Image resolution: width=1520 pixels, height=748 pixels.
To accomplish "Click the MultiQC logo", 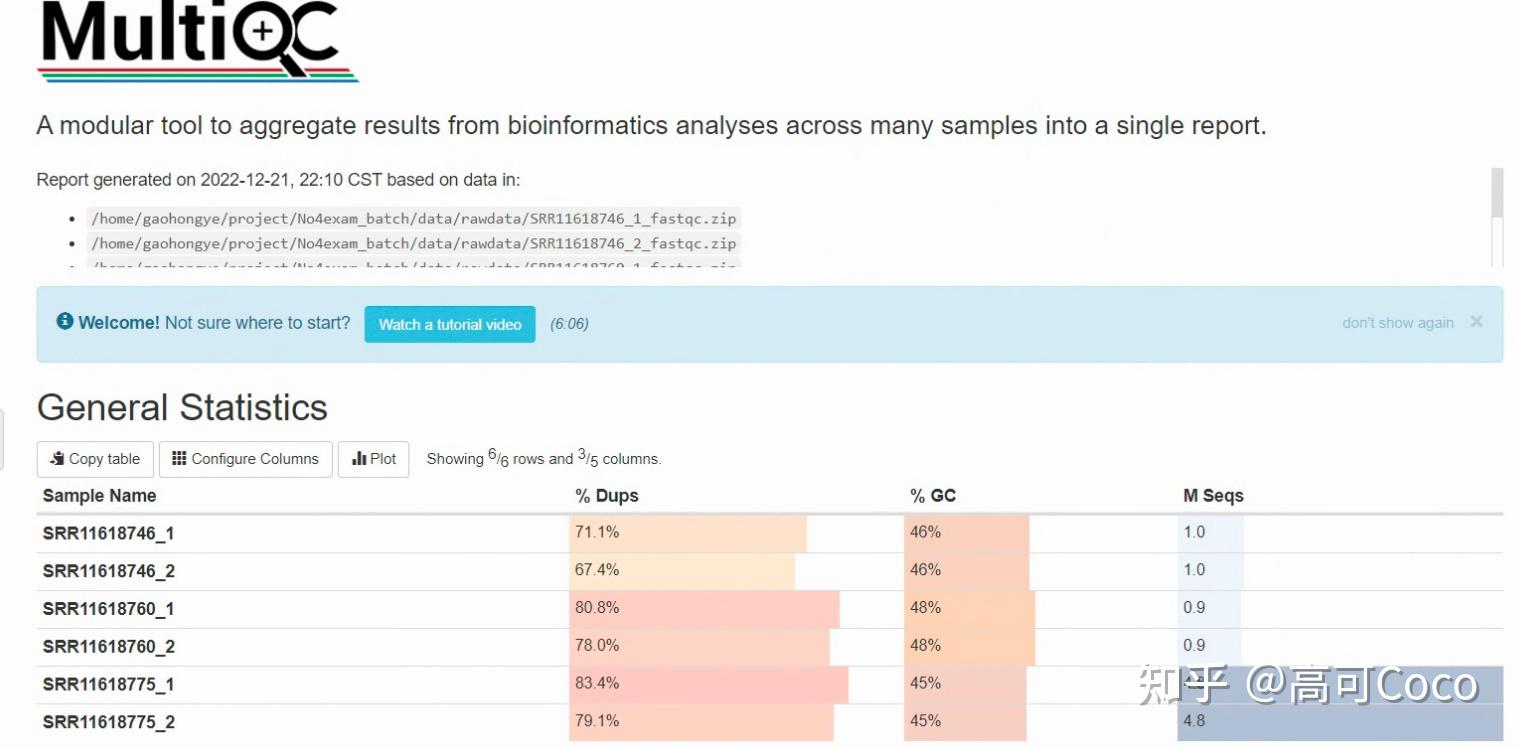I will 197,40.
